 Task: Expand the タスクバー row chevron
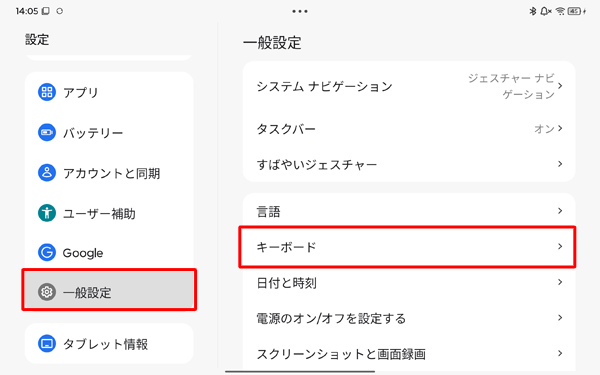[560, 128]
